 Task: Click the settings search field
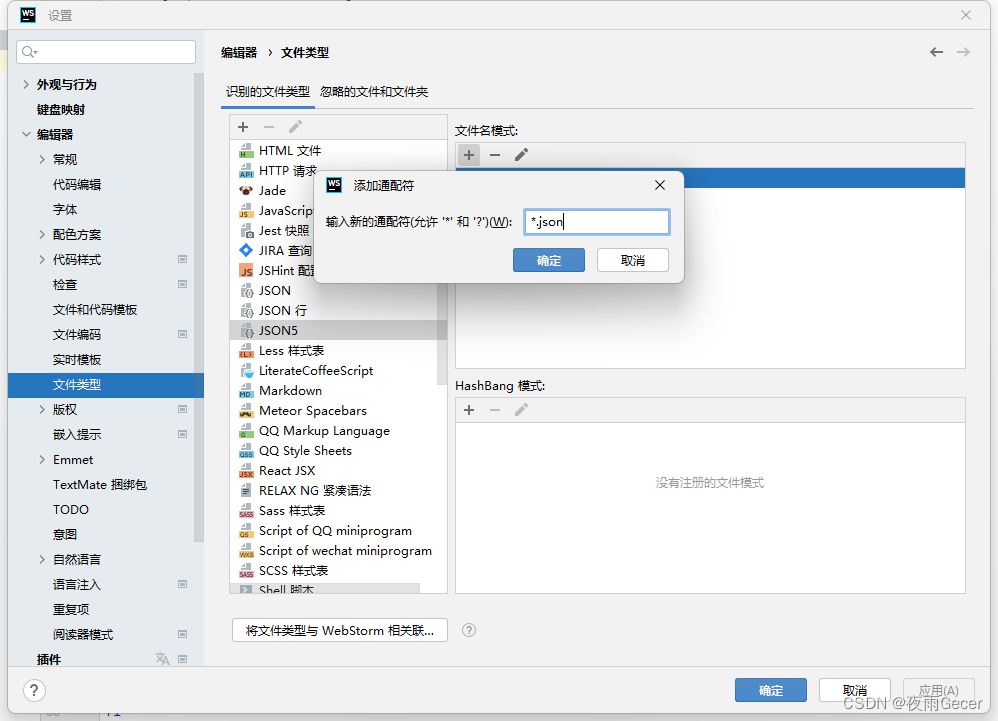(x=106, y=52)
